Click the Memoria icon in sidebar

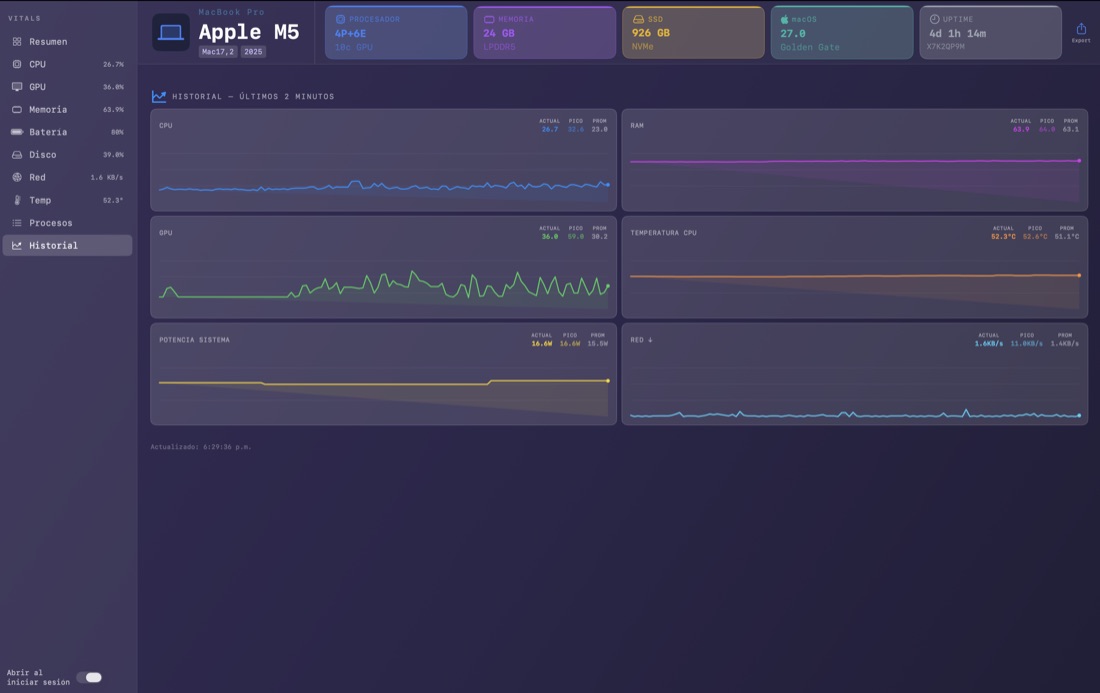tap(17, 109)
